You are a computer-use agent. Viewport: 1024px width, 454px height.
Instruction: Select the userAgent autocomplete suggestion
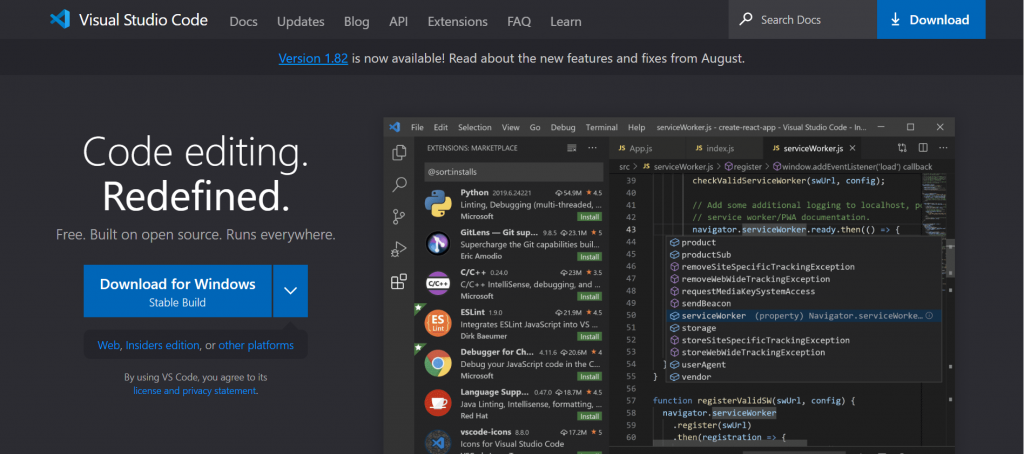(803, 365)
